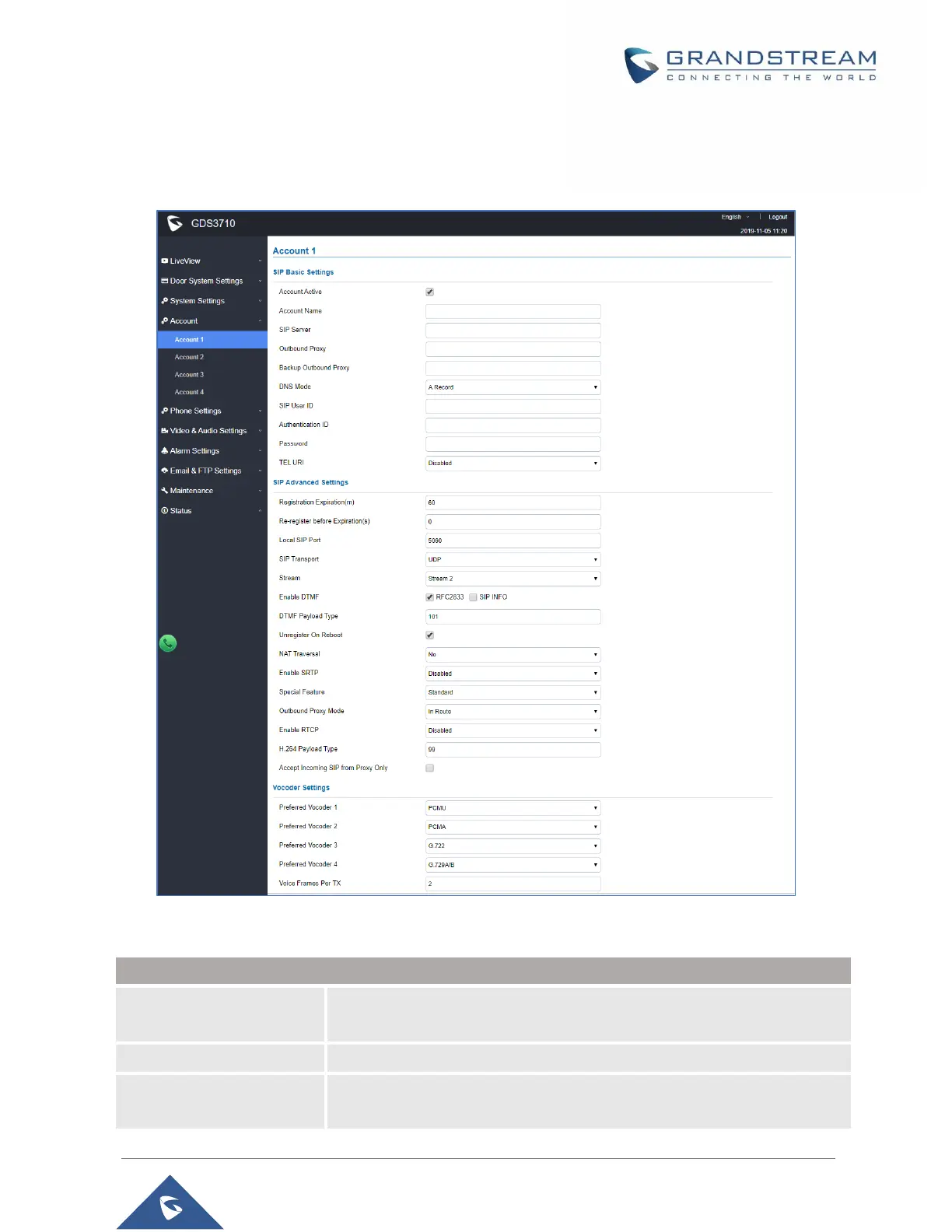Viewport: 952px width, 1232px height.
Task: Click the Outbound Proxy input field
Action: (x=513, y=349)
